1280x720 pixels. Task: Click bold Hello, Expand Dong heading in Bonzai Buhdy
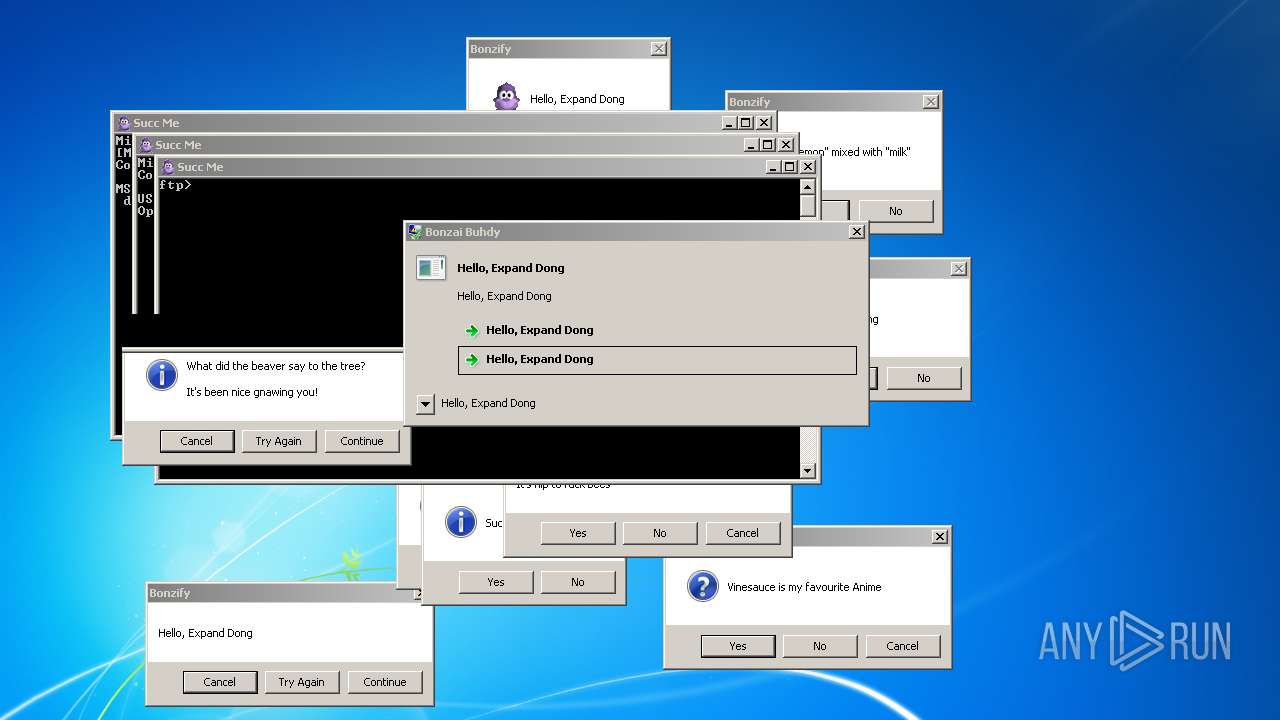point(511,268)
